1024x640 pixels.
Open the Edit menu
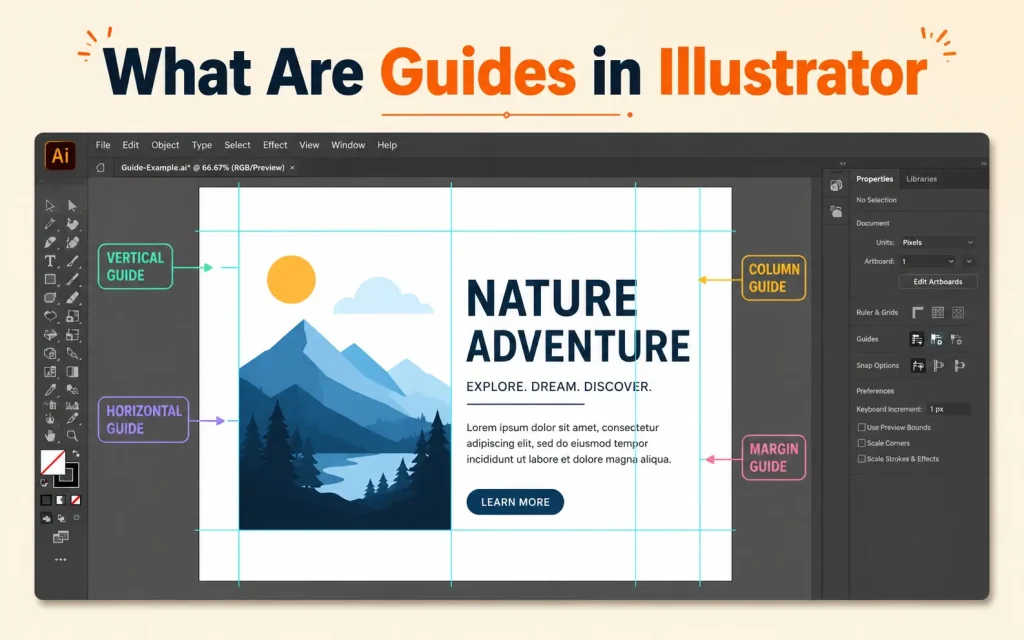(x=131, y=145)
